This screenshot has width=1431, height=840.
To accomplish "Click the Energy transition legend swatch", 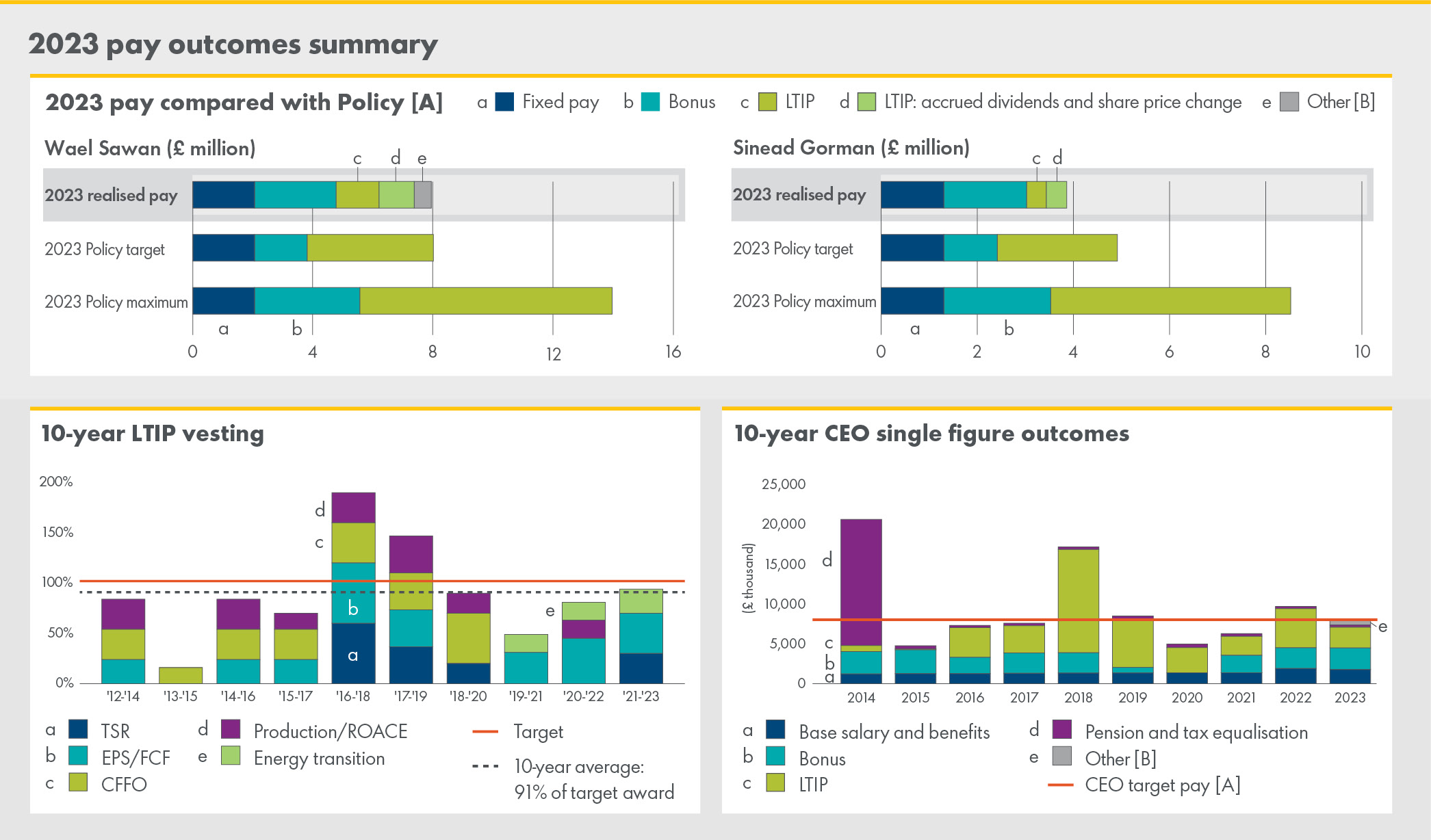I will (x=231, y=756).
